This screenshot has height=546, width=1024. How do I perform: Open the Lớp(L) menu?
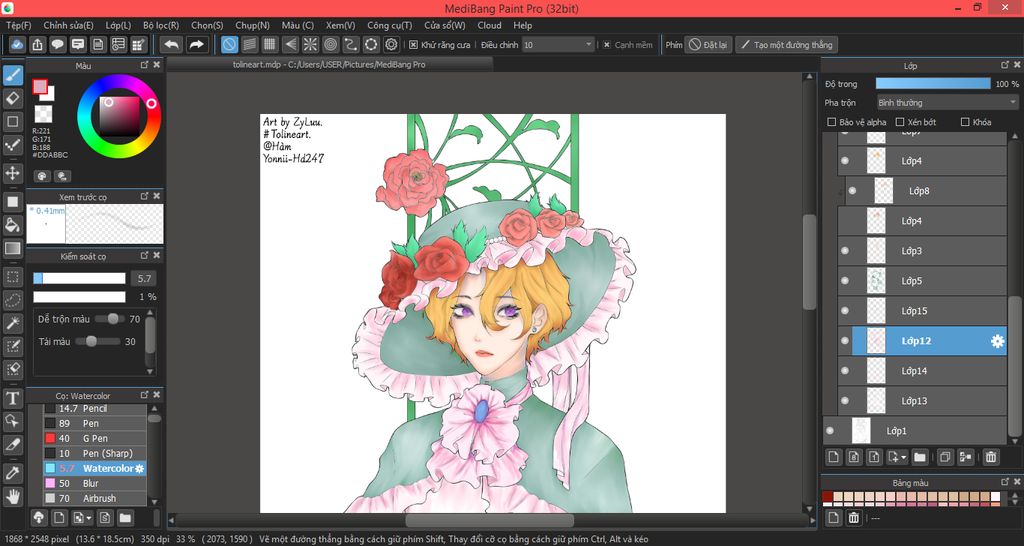pyautogui.click(x=118, y=25)
